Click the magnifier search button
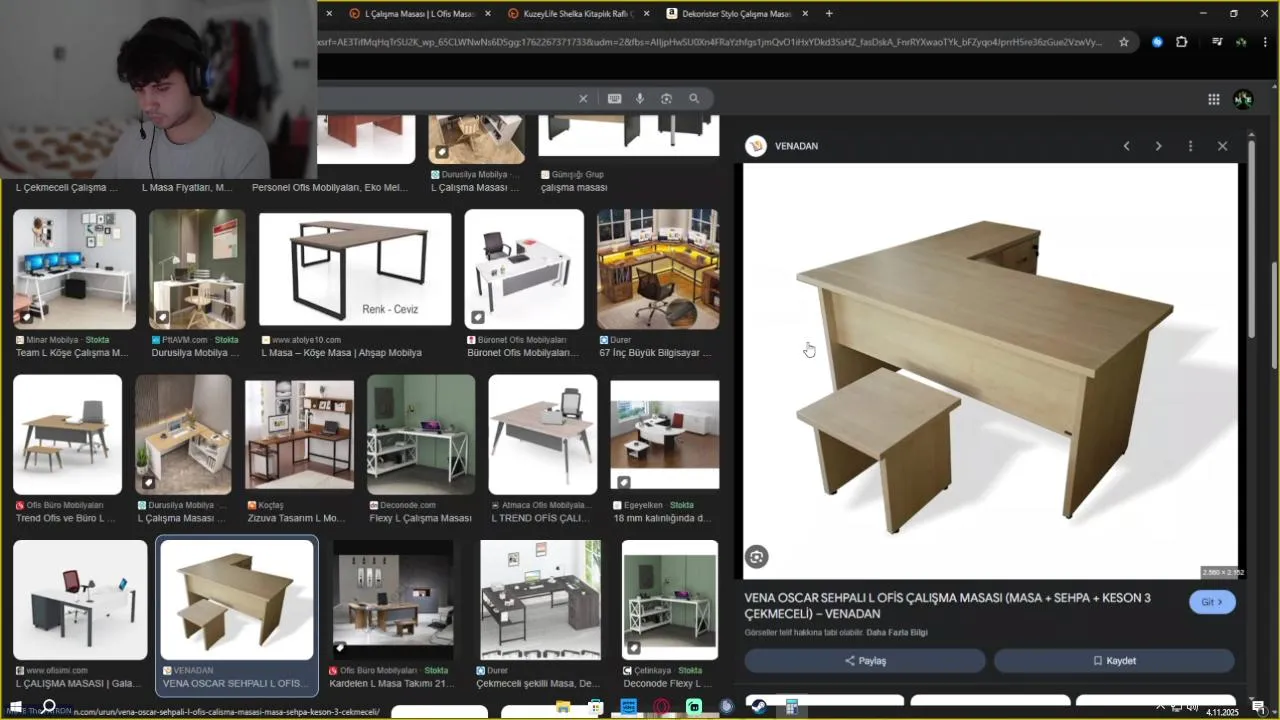The width and height of the screenshot is (1280, 720). 694,98
